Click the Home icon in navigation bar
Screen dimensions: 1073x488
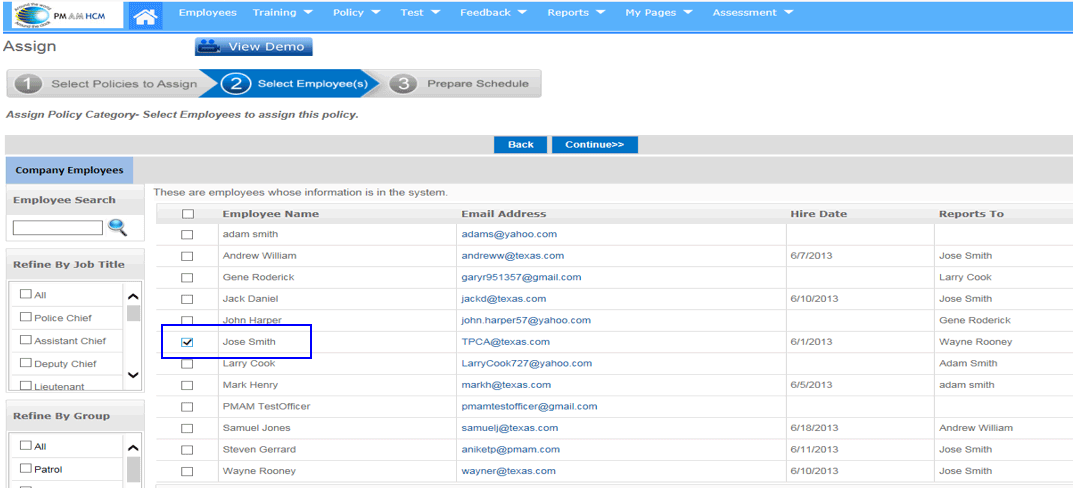coord(147,15)
